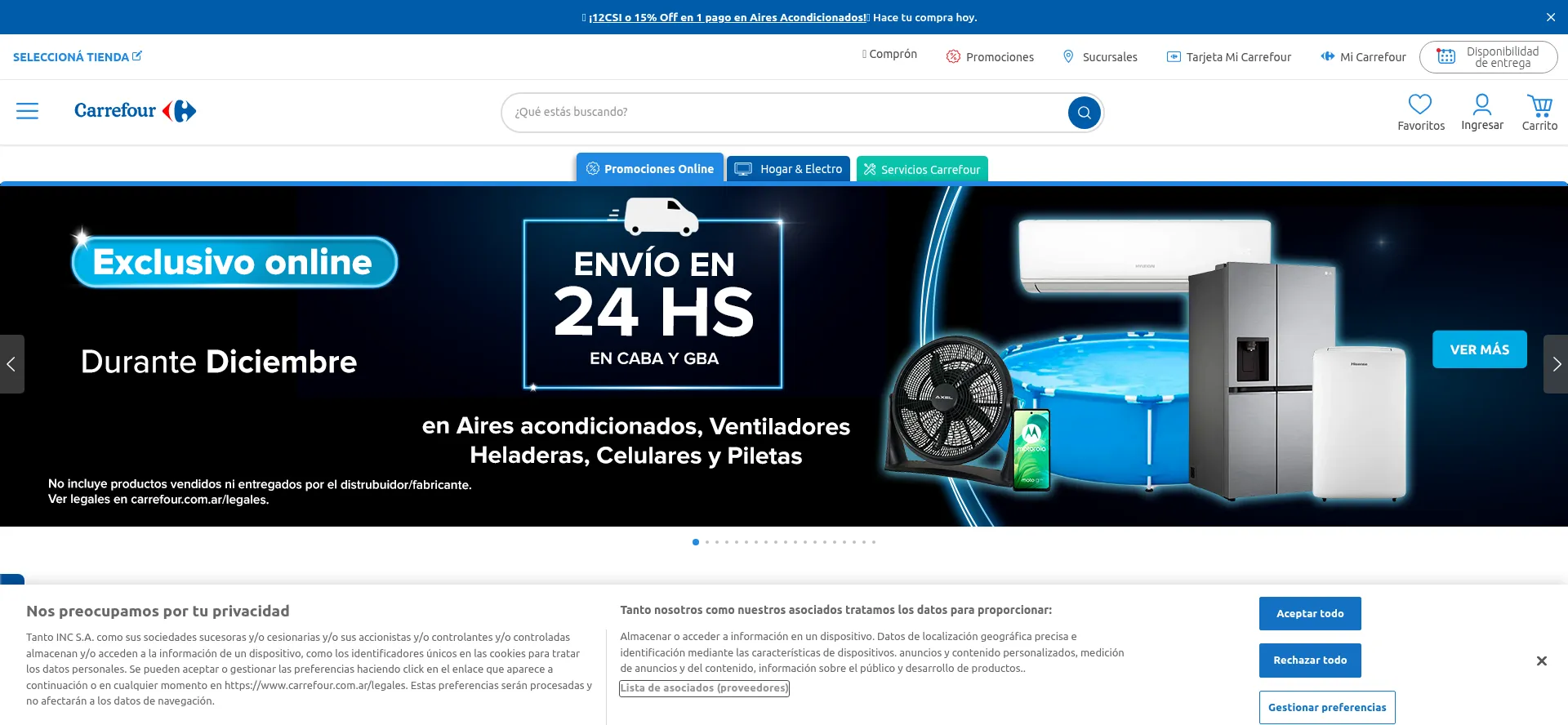Close the top promo banner
The width and height of the screenshot is (1568, 725).
pyautogui.click(x=1551, y=17)
